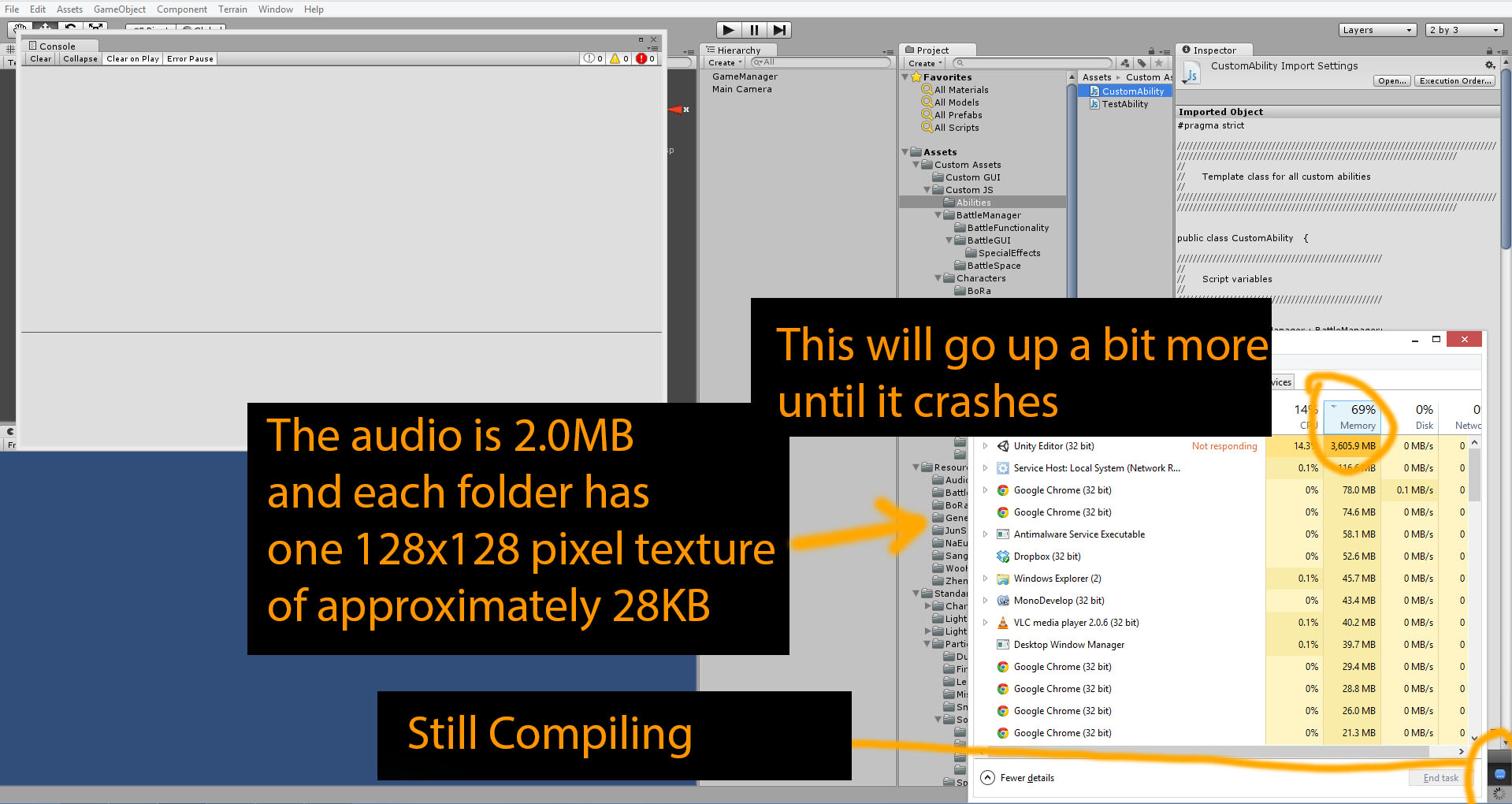Screen dimensions: 1512x804
Task: Open the Help menu
Action: coord(314,9)
